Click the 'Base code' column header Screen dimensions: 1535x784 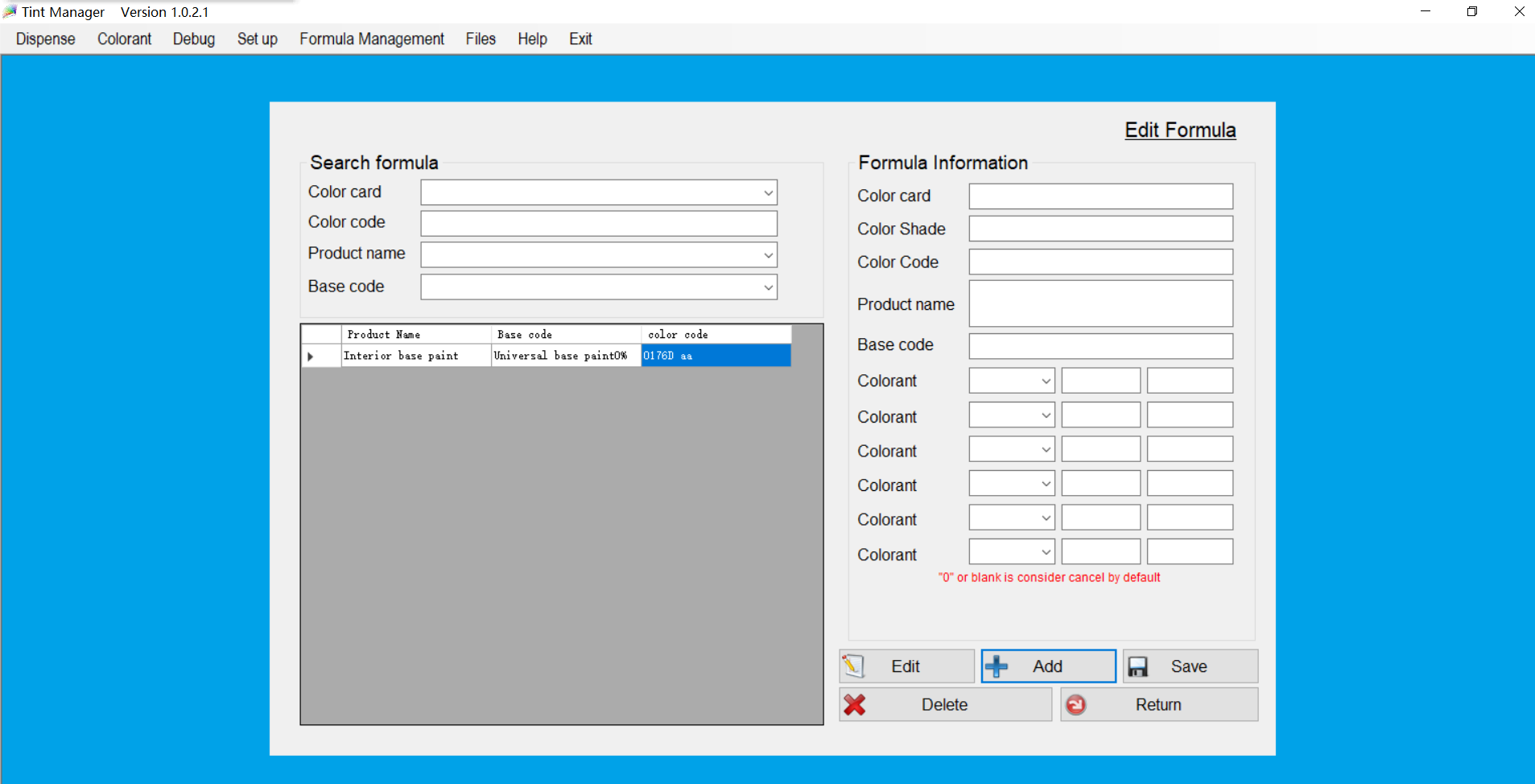point(566,335)
